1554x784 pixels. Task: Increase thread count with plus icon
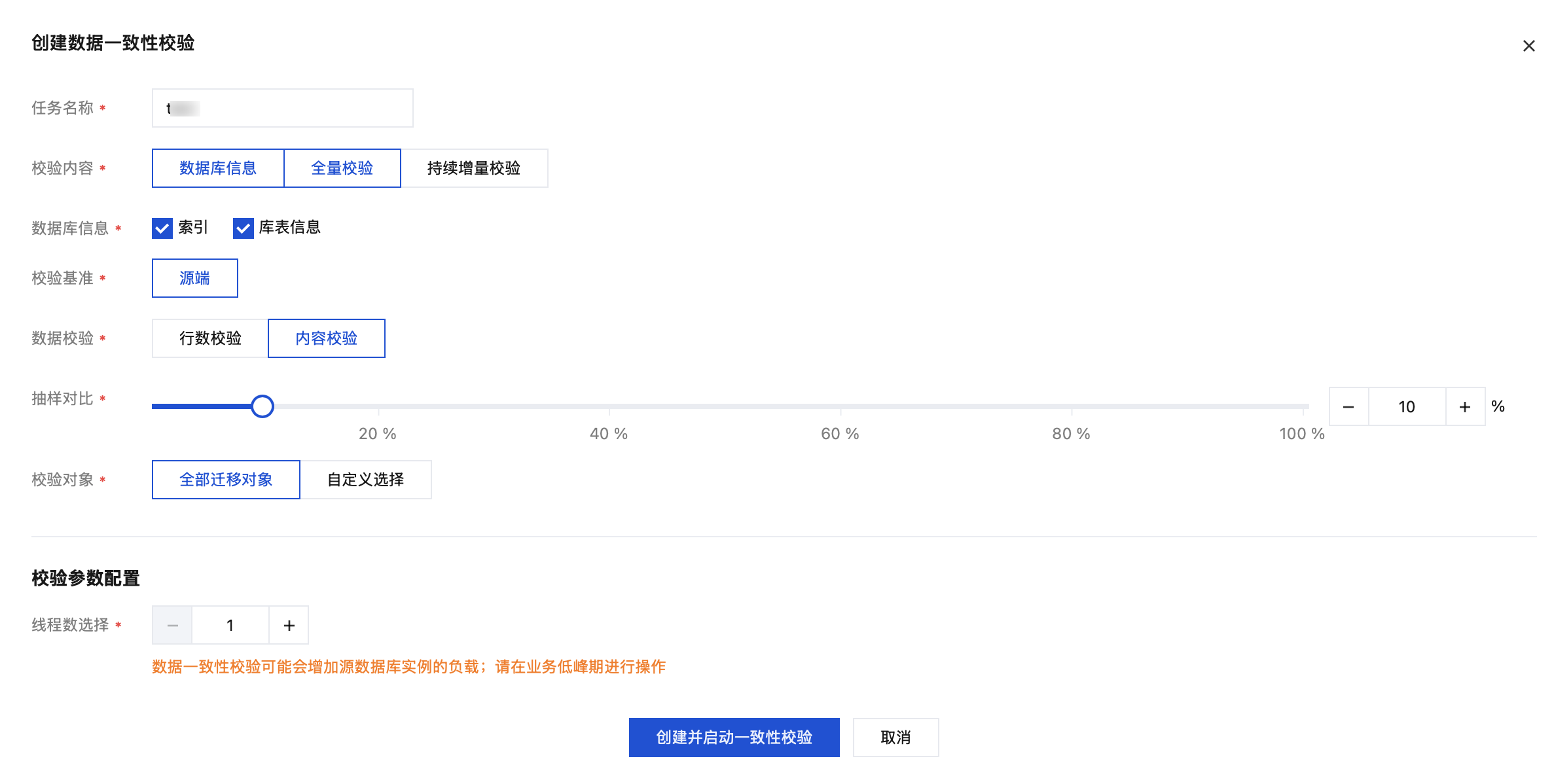[289, 626]
